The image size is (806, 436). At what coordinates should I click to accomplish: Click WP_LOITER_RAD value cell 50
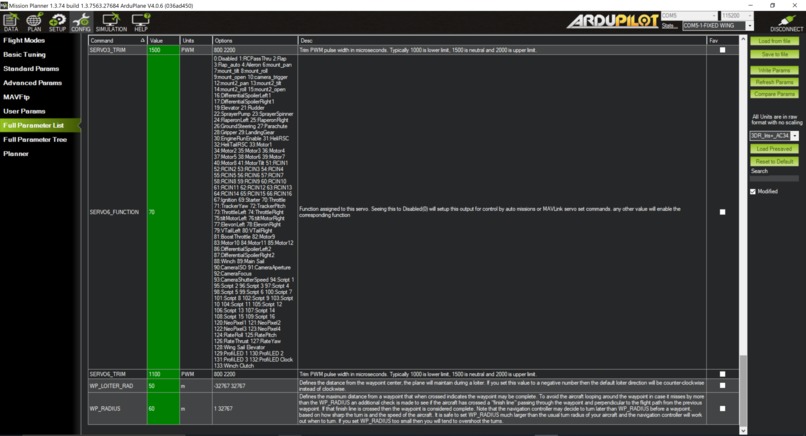(x=163, y=386)
